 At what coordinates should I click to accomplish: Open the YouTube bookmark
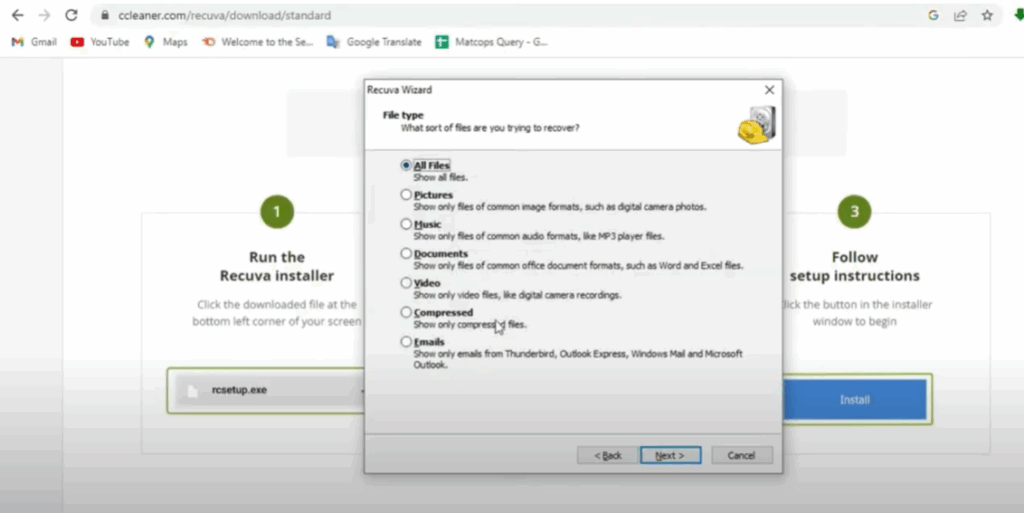pos(100,42)
